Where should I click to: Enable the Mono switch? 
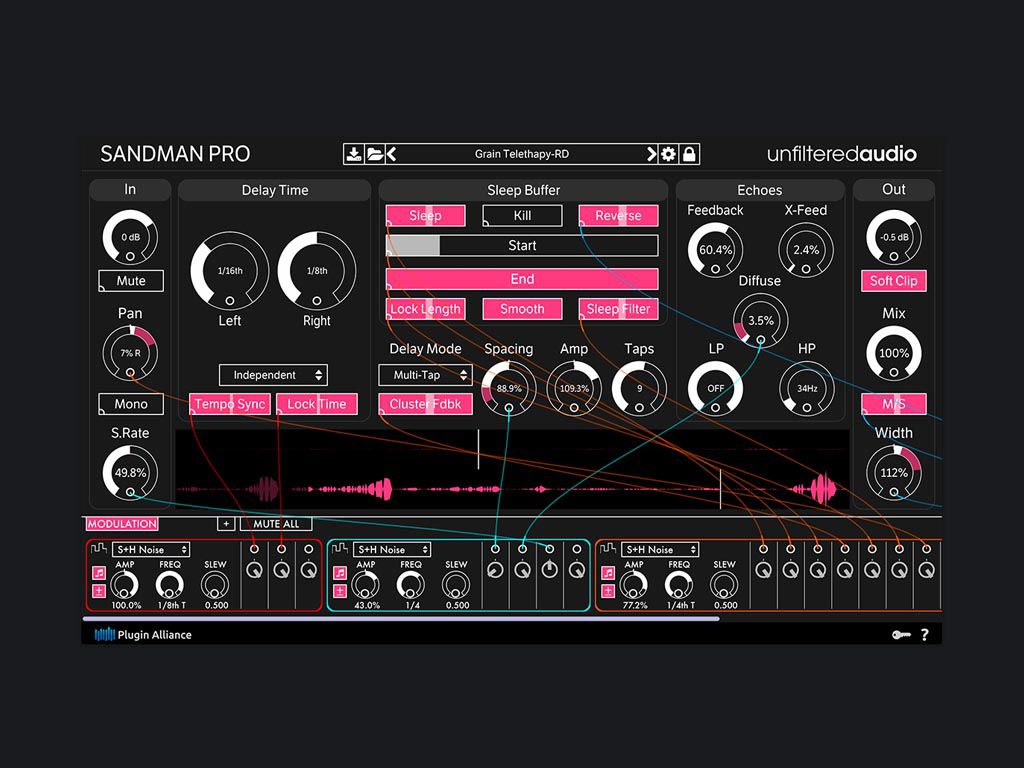(131, 404)
